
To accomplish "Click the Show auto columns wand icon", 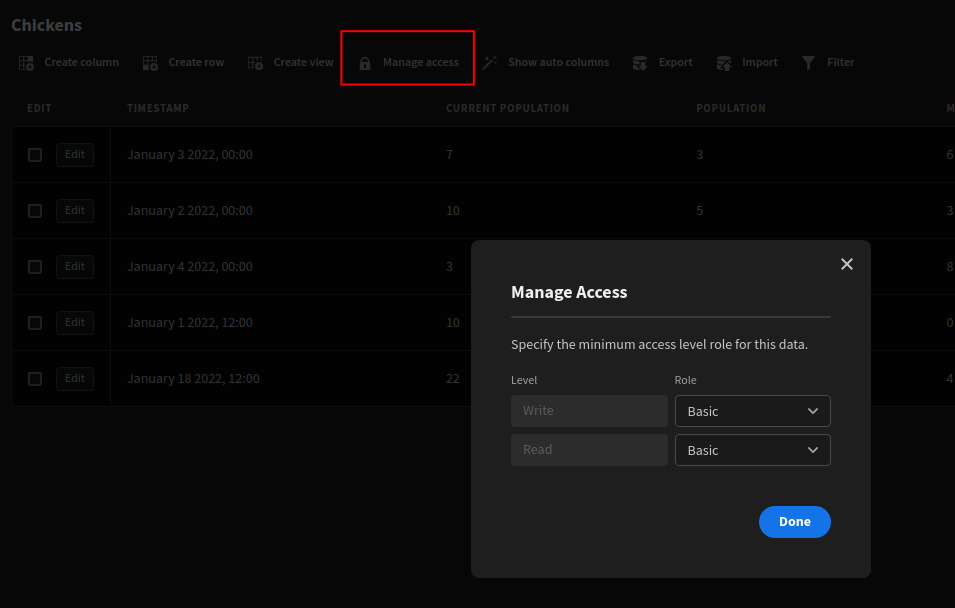I will pos(490,62).
